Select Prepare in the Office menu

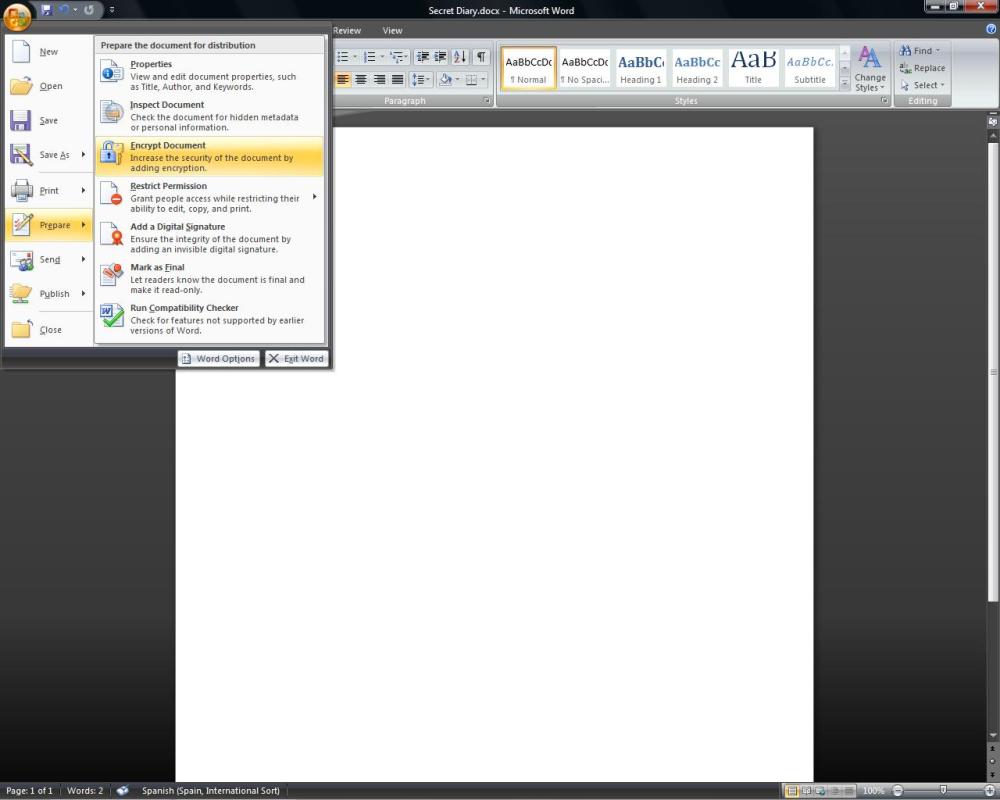point(48,225)
